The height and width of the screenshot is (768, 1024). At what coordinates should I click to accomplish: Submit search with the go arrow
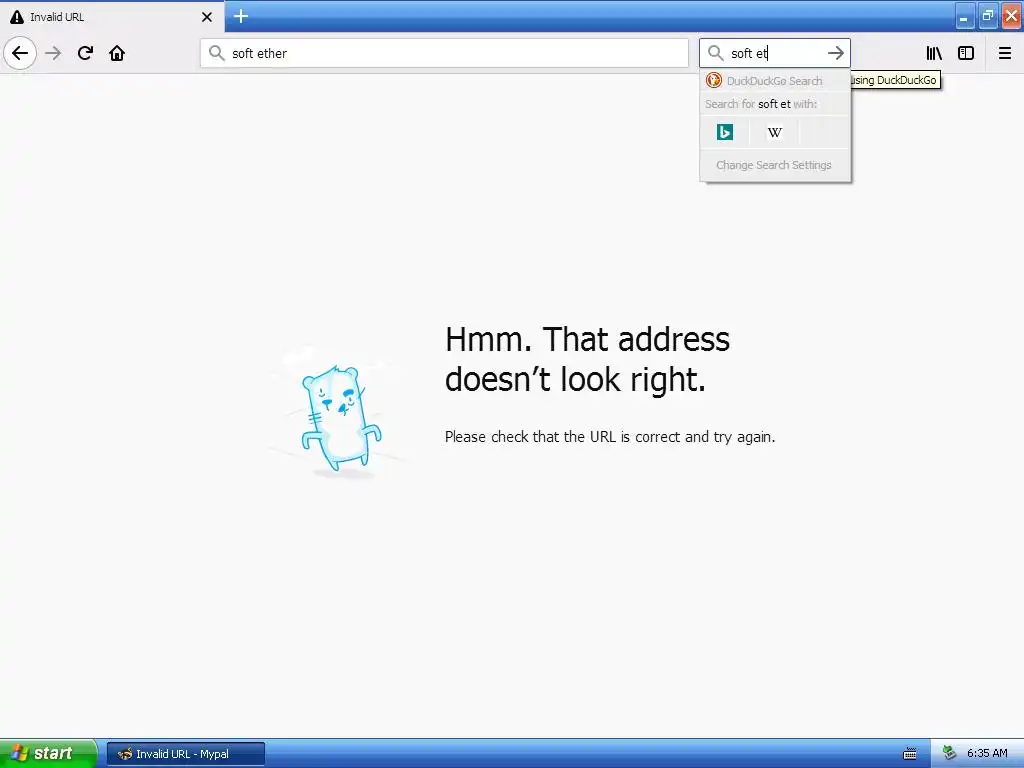point(835,53)
